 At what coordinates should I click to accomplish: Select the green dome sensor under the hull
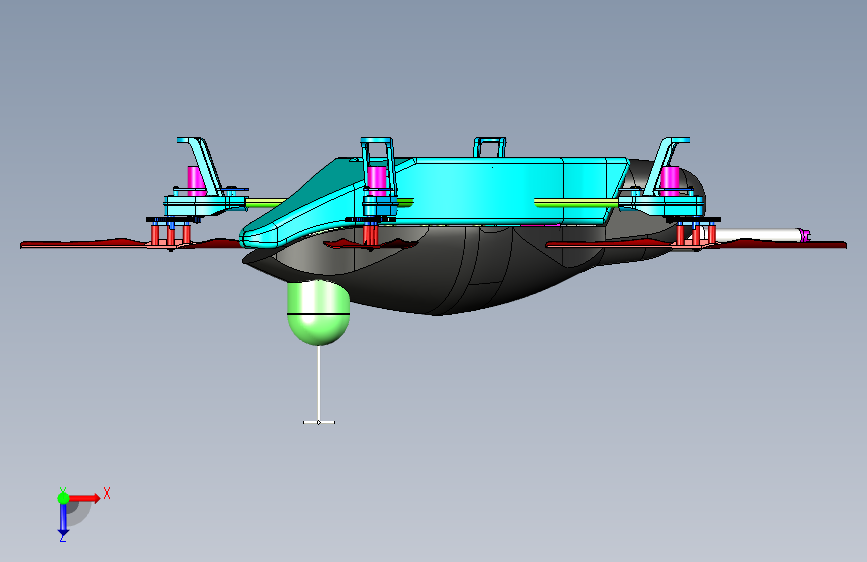[318, 313]
